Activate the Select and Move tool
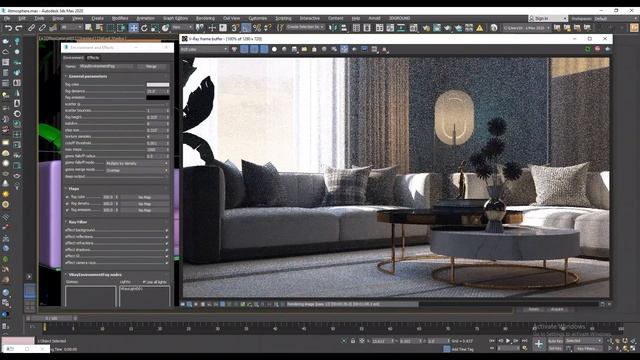 [133, 28]
